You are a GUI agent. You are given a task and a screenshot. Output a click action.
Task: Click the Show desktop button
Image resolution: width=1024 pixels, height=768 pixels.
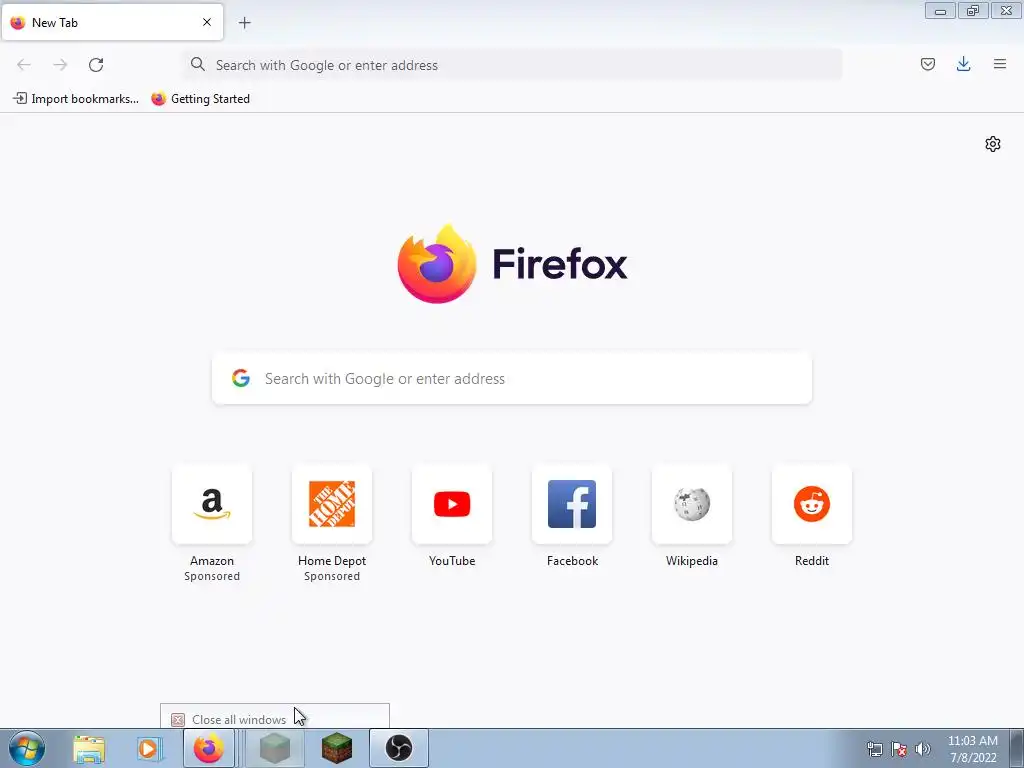pos(1017,748)
